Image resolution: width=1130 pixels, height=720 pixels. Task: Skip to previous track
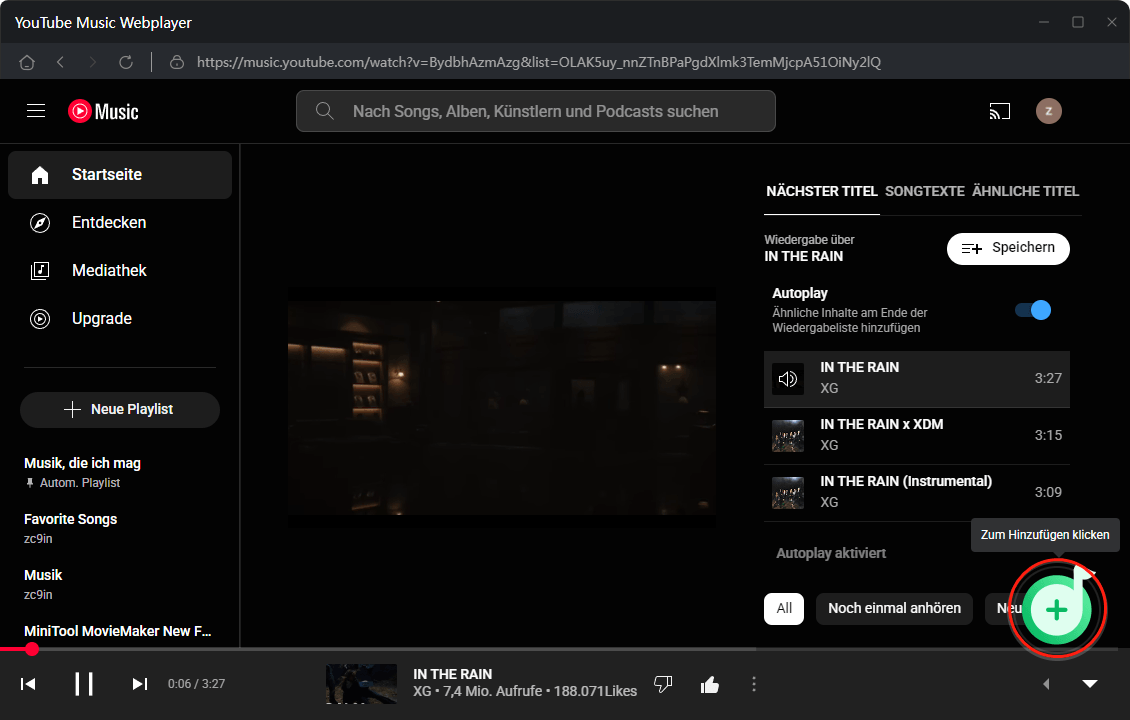pos(28,684)
